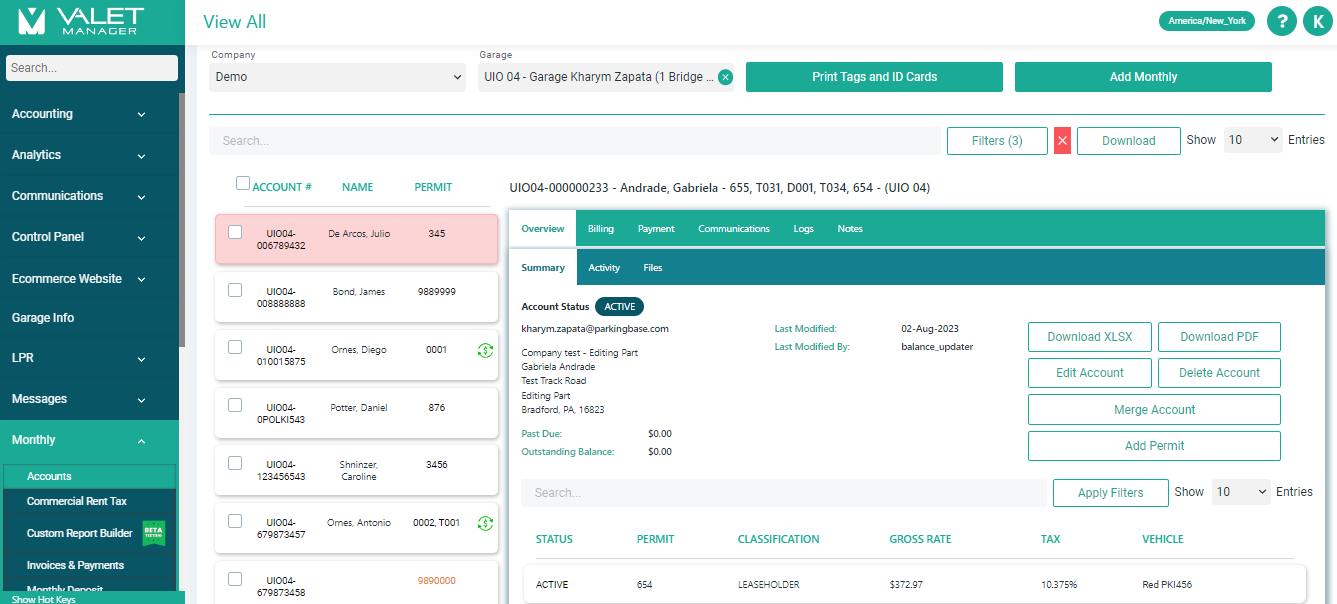Open the user avatar icon labeled K
This screenshot has width=1337, height=604.
[x=1317, y=21]
